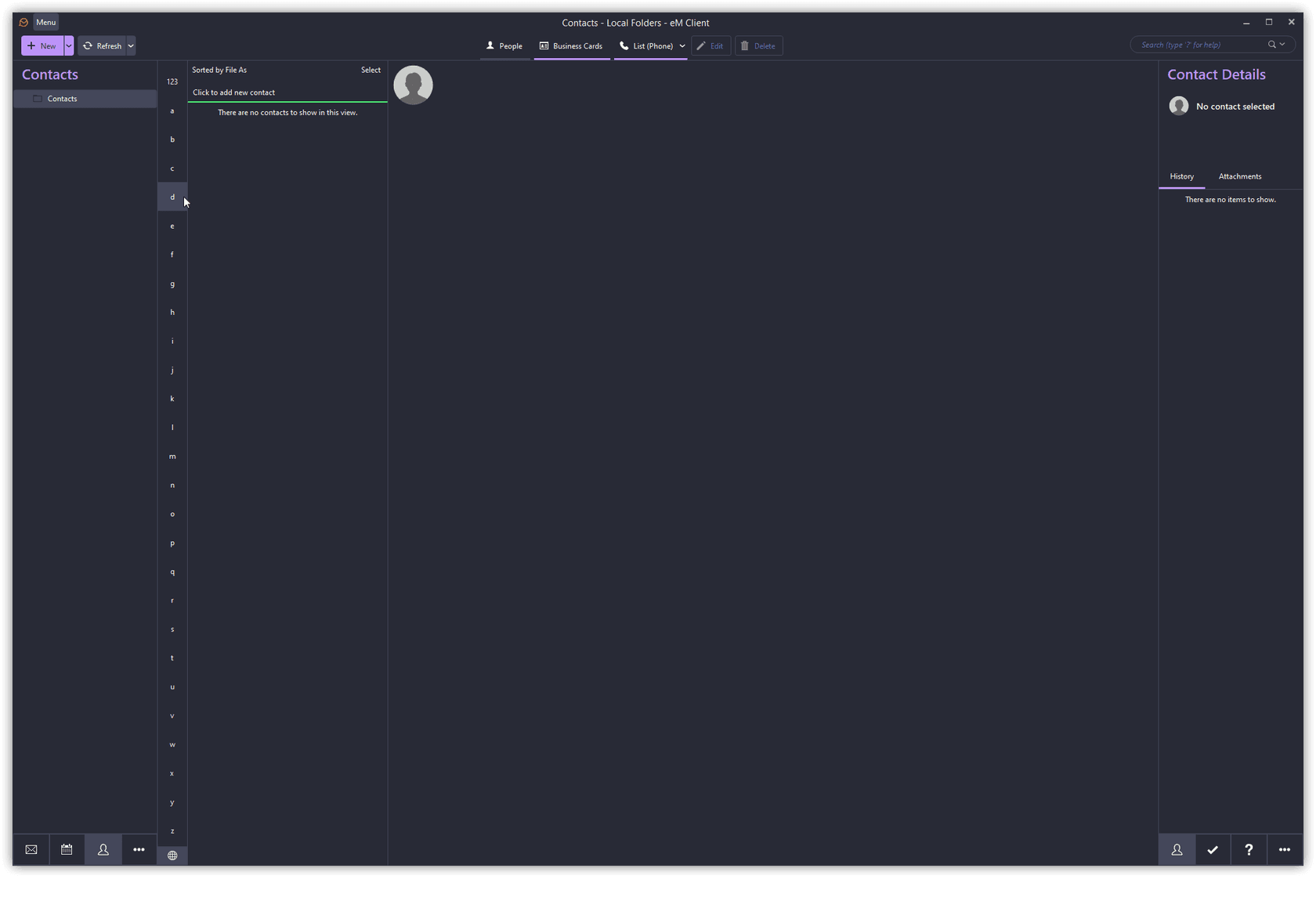The image size is (1316, 897).
Task: Click the add new contact field
Action: click(287, 92)
